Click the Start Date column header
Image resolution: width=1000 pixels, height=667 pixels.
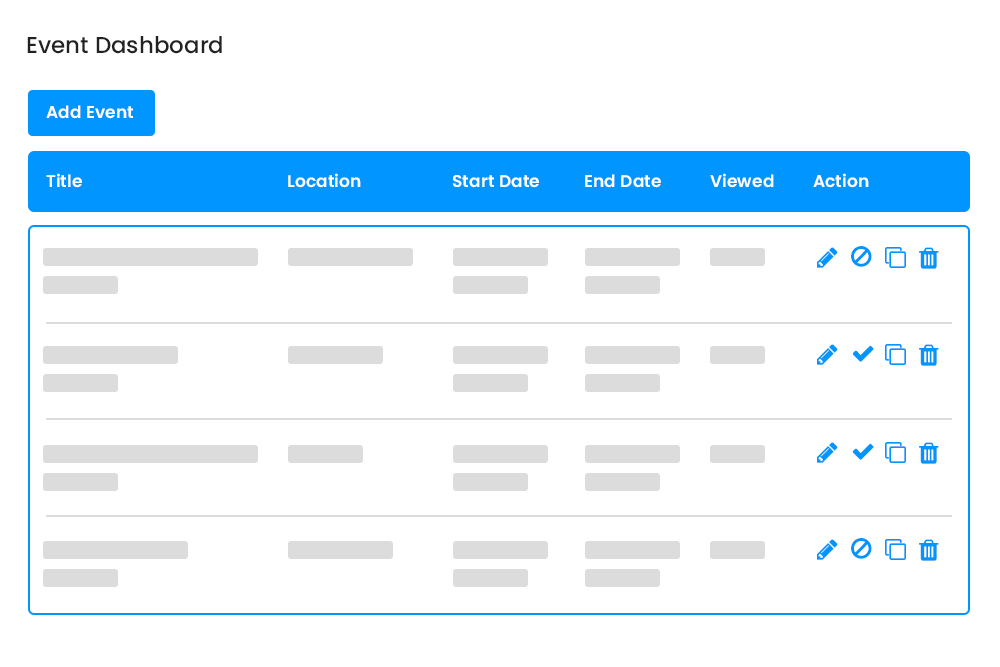495,181
